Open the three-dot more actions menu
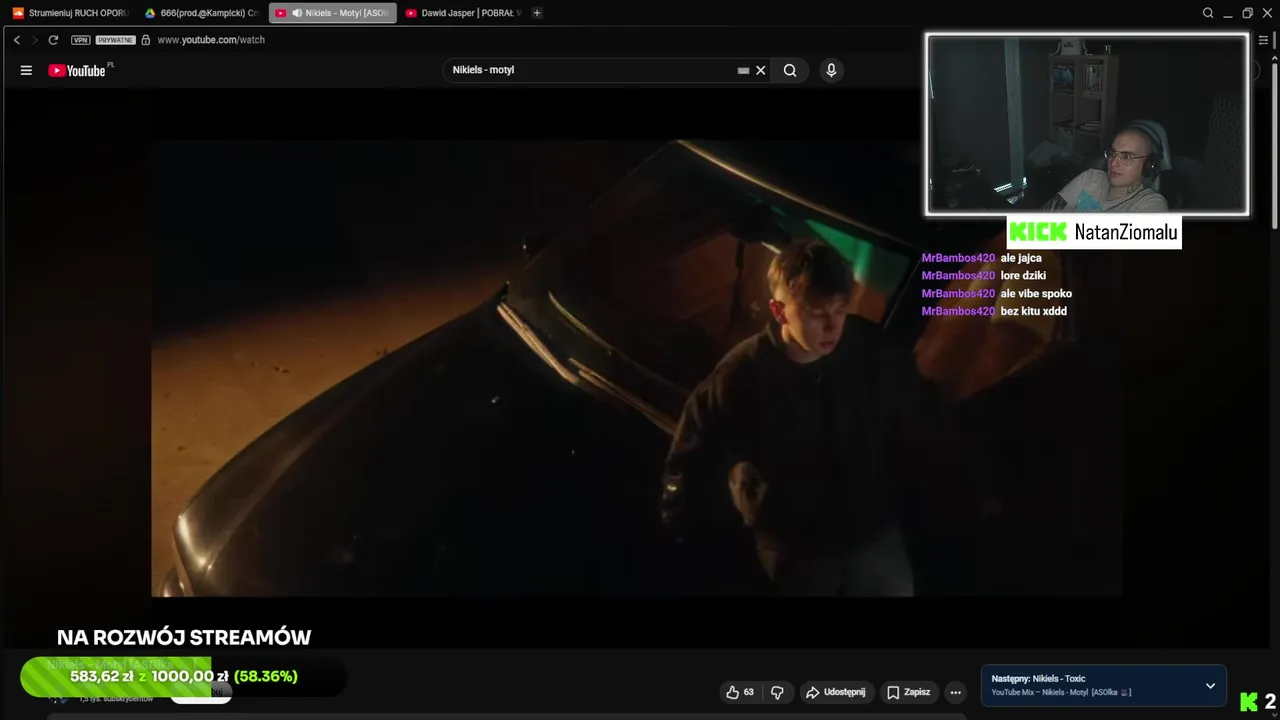 pos(955,692)
